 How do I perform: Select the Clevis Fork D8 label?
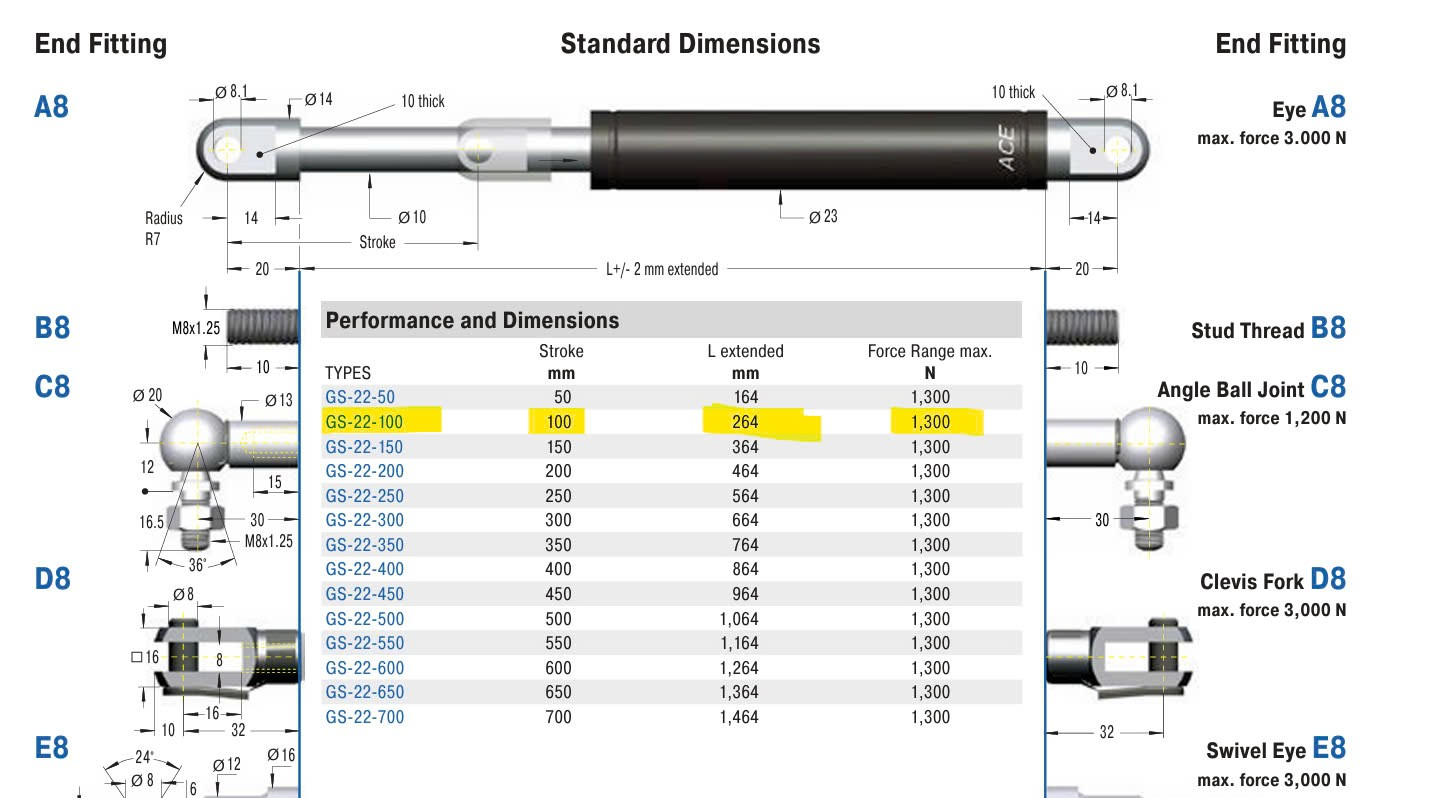1273,580
